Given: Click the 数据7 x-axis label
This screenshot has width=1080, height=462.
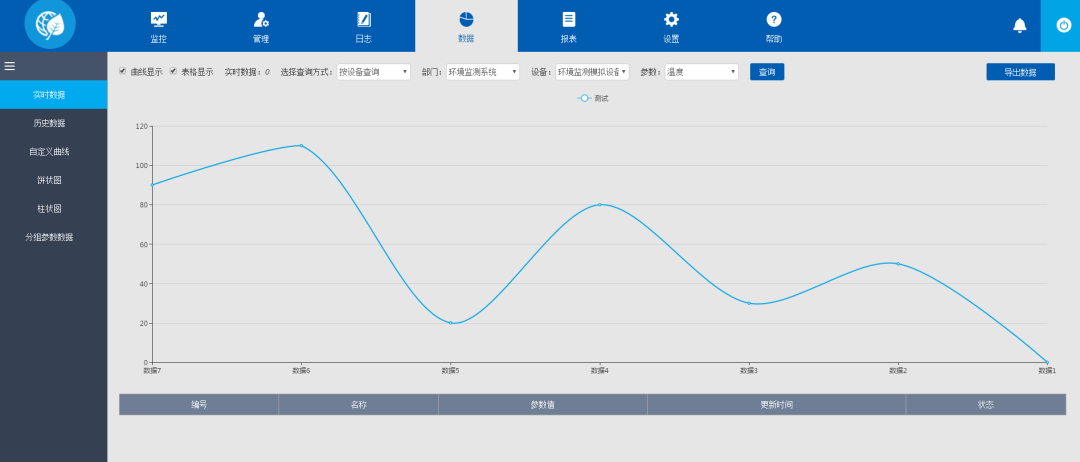Looking at the screenshot, I should click(152, 370).
